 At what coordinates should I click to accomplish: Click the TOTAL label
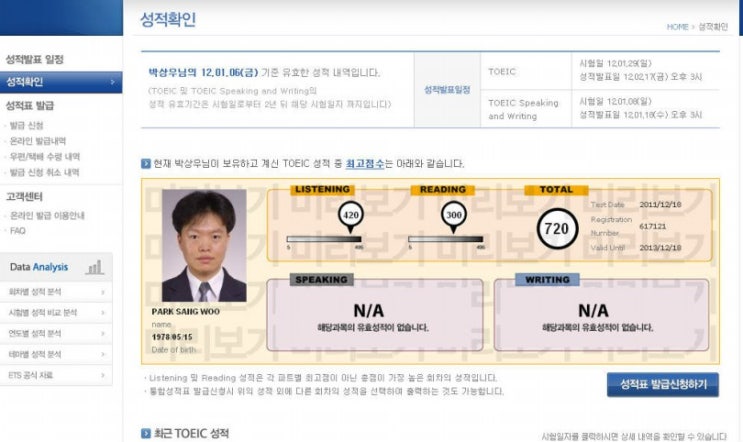point(556,189)
